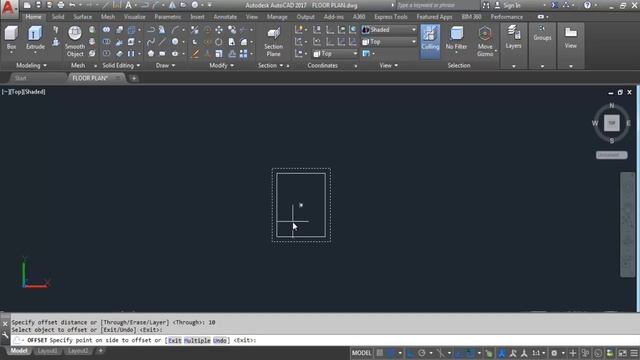
Task: Click the command line customize wrench icon
Action: click(x=5, y=336)
